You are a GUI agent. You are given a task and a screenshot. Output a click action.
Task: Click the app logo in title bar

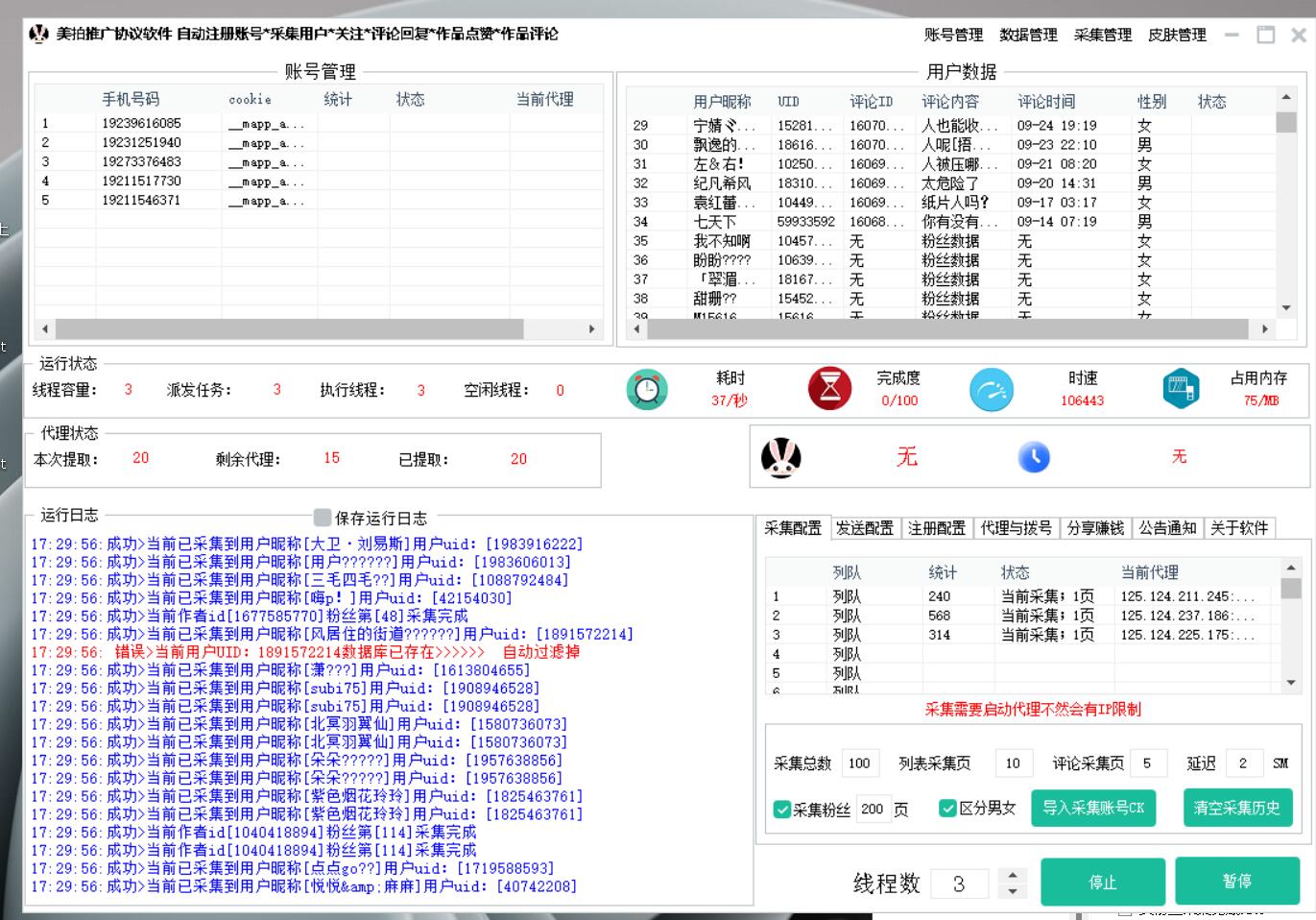(x=38, y=35)
